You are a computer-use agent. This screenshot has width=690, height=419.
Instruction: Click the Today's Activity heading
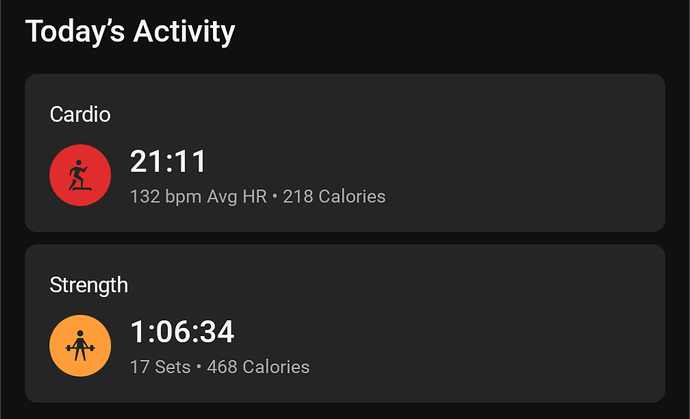(130, 32)
